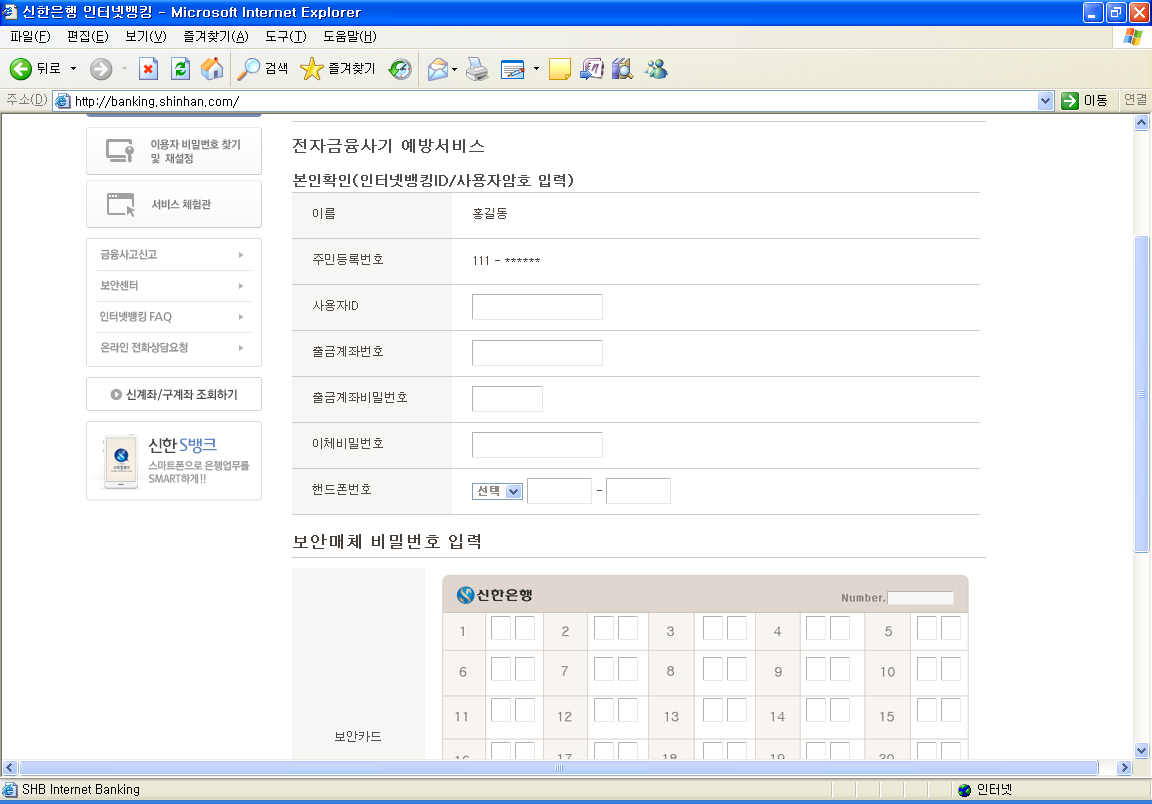This screenshot has height=804, width=1152.
Task: Open the 편집(E) menu
Action: click(87, 37)
